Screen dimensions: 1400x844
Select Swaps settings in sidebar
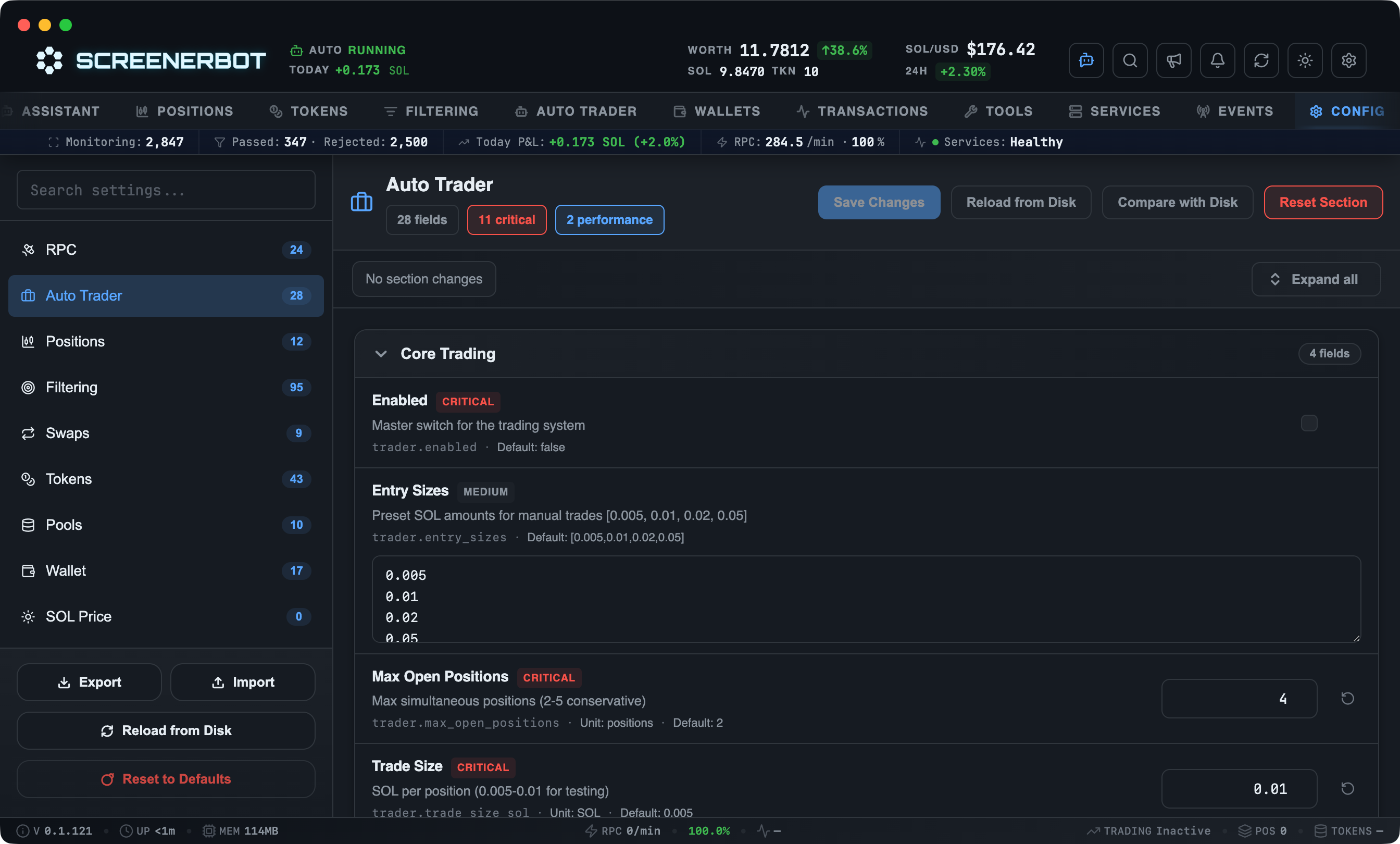coord(166,433)
